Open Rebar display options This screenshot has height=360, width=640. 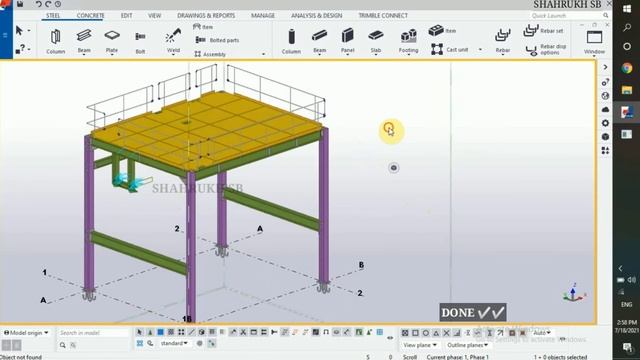point(546,50)
